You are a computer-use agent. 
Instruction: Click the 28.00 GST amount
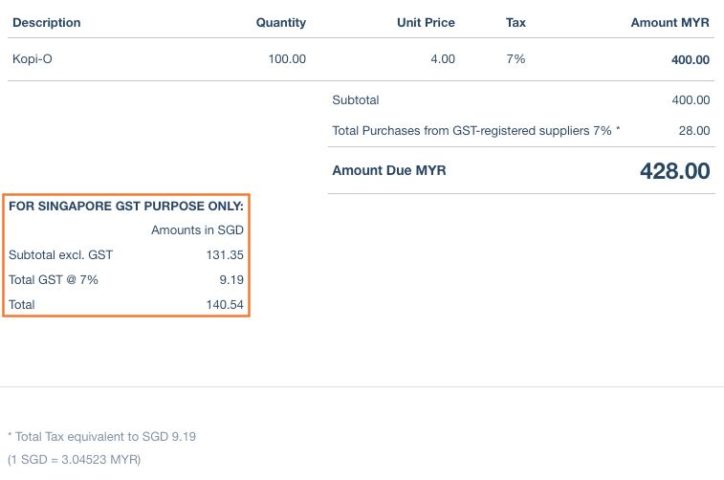(x=694, y=130)
